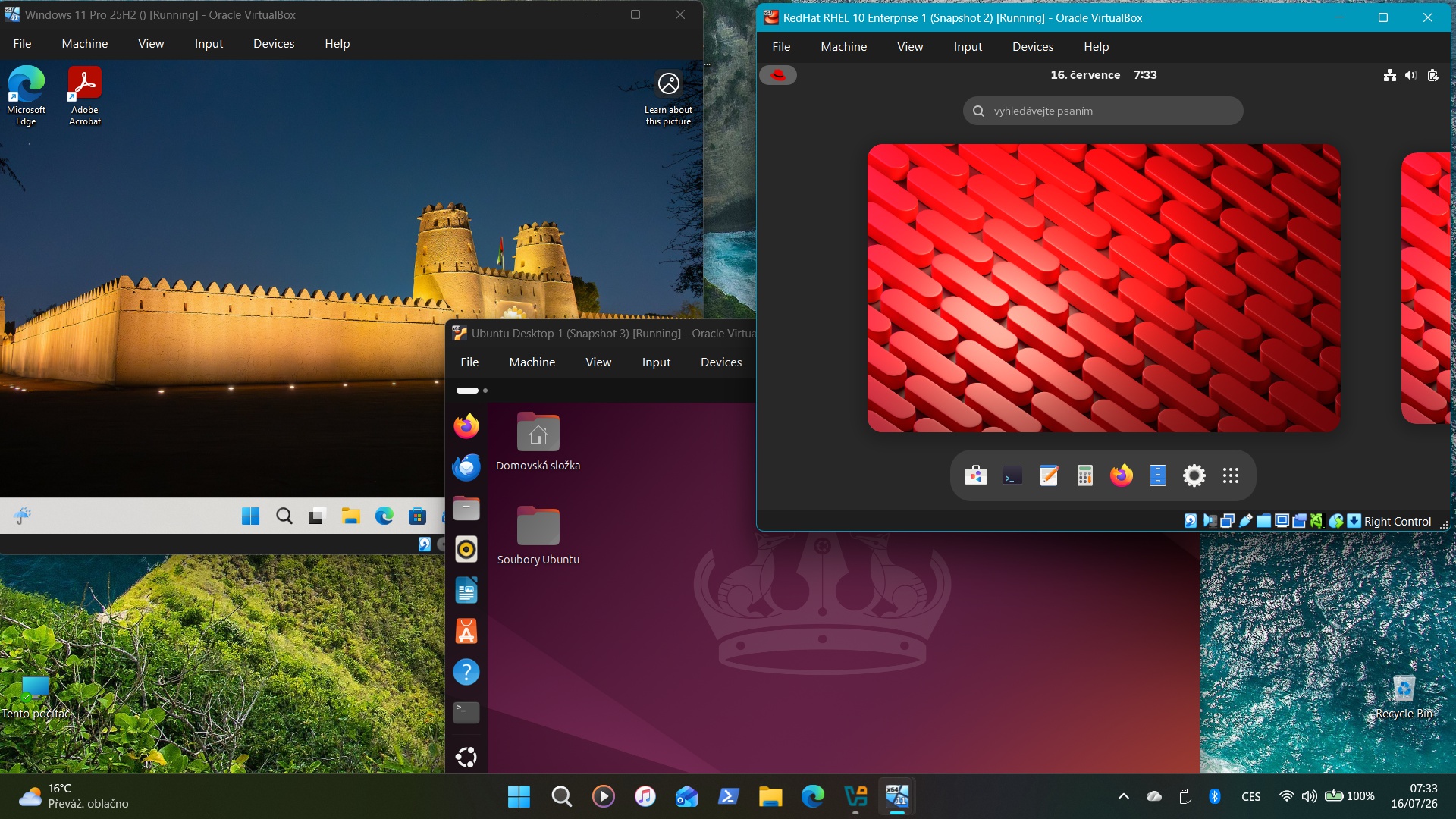Open Input menu in RHEL VM window
Screen dimensions: 1456x819
tap(968, 47)
